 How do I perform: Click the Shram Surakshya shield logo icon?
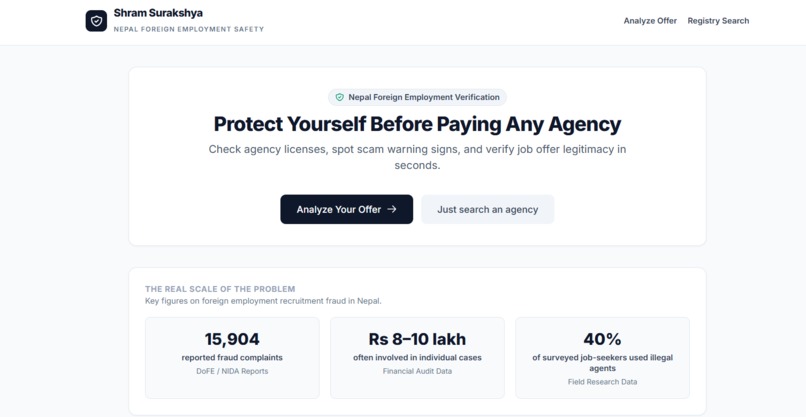click(x=96, y=21)
